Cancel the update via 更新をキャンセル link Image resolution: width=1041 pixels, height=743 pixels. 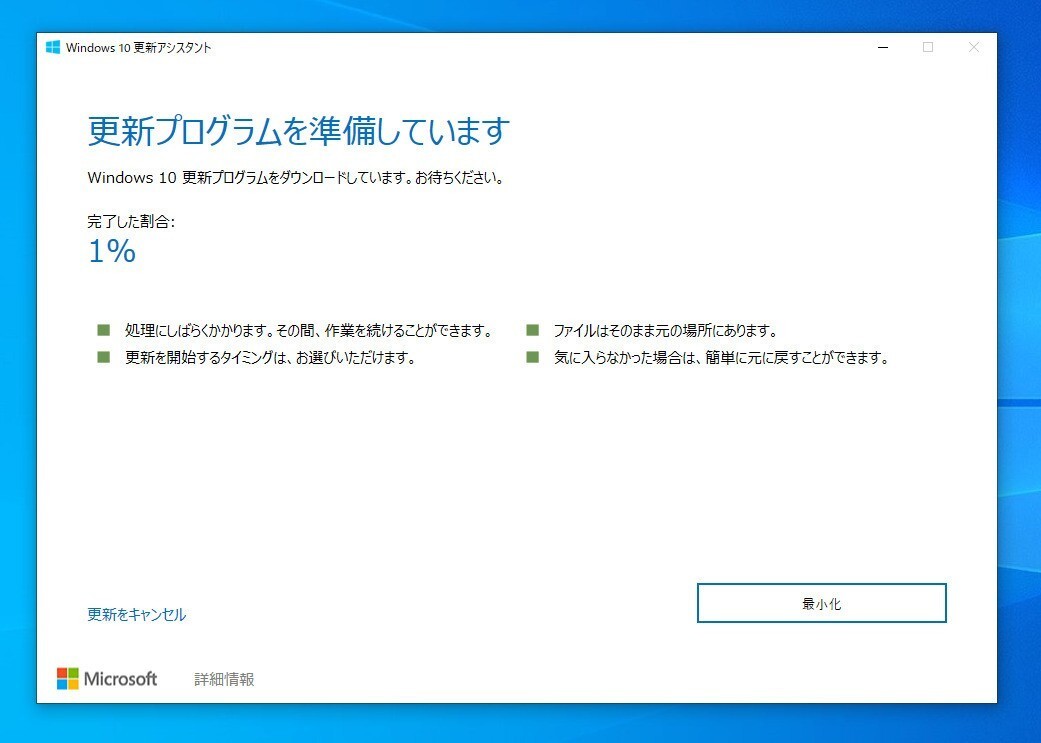(137, 614)
